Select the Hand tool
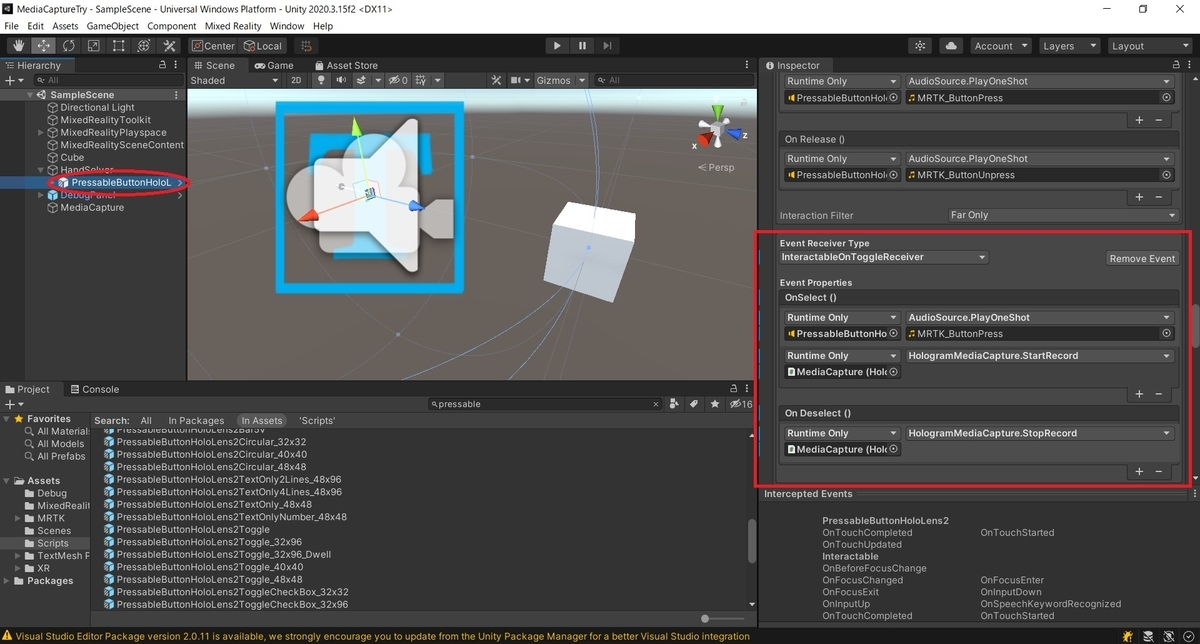This screenshot has width=1200, height=644. (19, 46)
